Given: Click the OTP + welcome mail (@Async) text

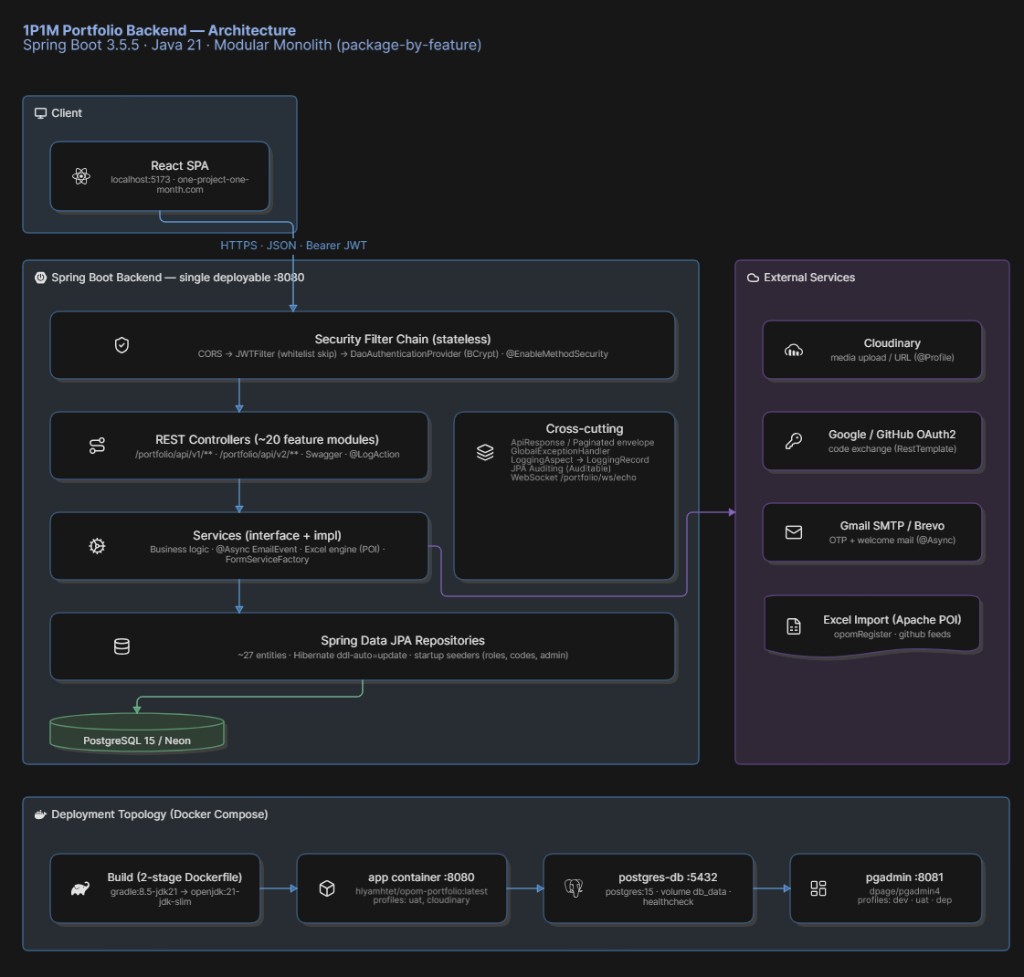Looking at the screenshot, I should tap(892, 540).
